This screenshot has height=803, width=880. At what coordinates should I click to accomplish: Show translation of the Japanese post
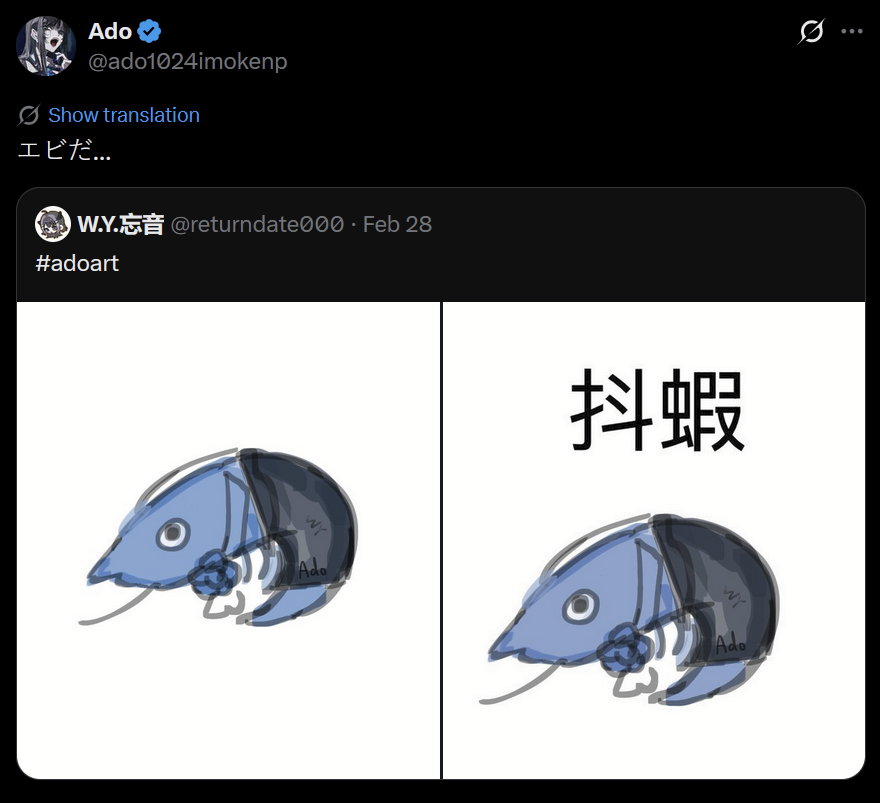123,115
